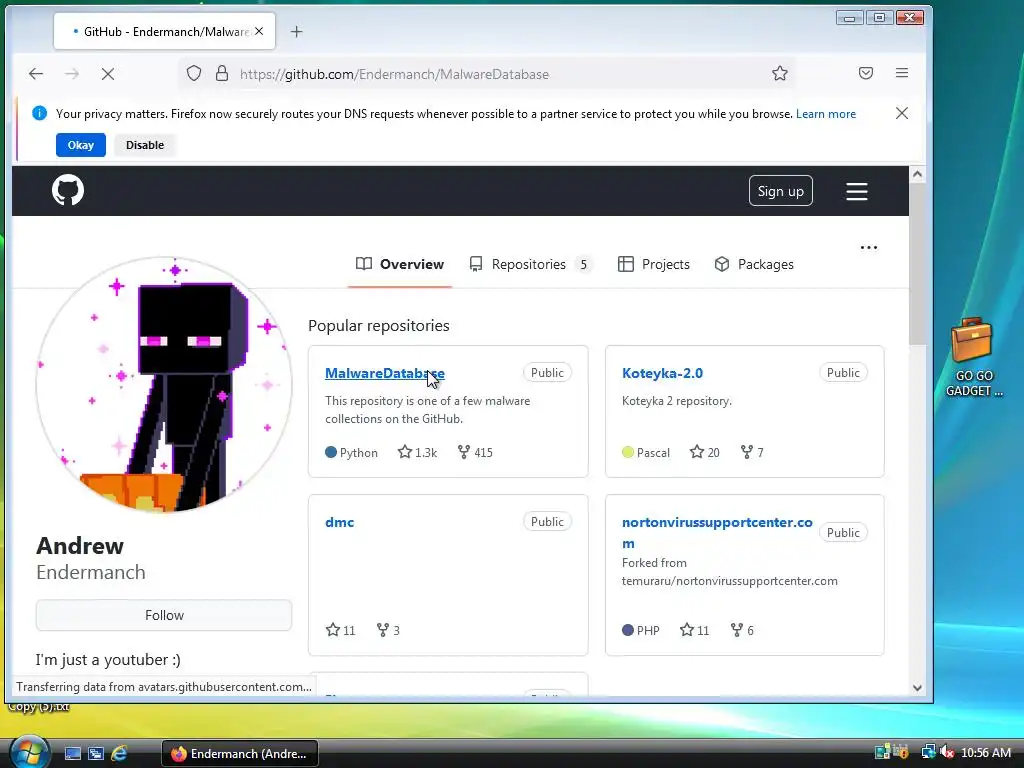Click Disable in the DNS notice
This screenshot has height=768, width=1024.
coord(144,145)
